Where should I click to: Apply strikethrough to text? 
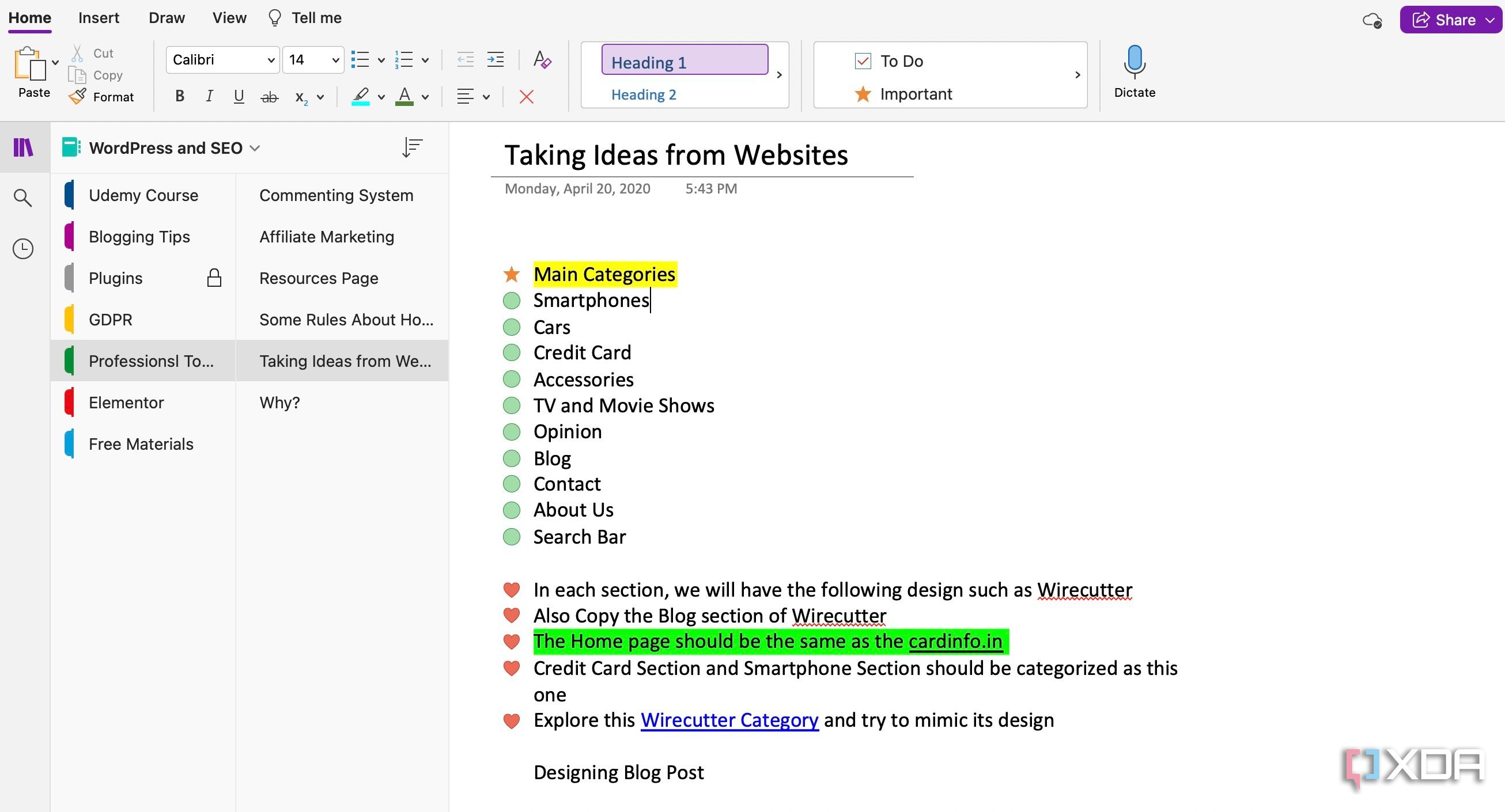(x=269, y=97)
